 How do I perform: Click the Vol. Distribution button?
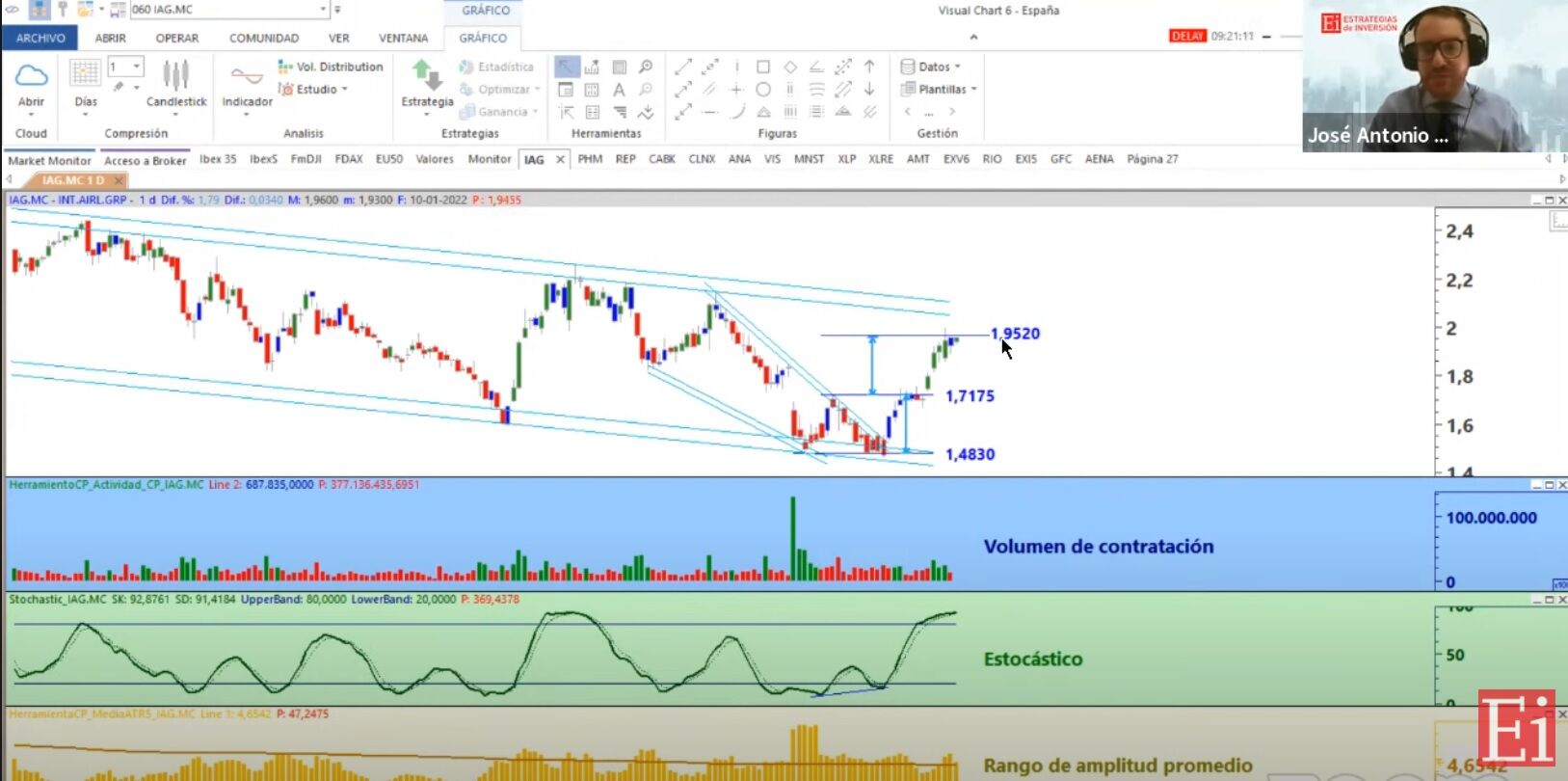point(331,67)
